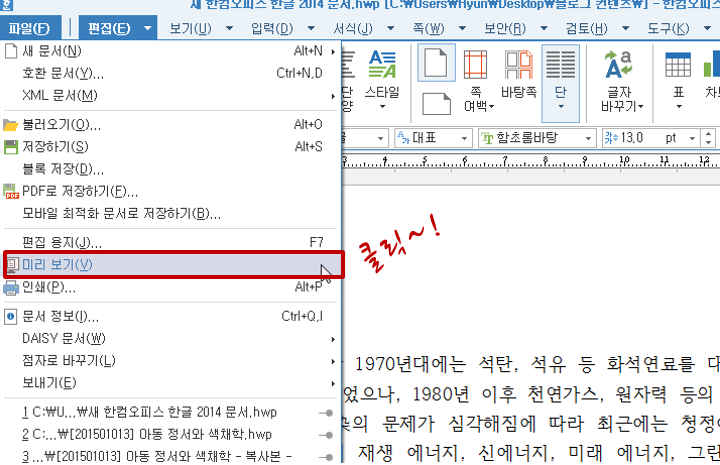
Task: Click the 저장하기(S) disk icon
Action: click(x=11, y=147)
